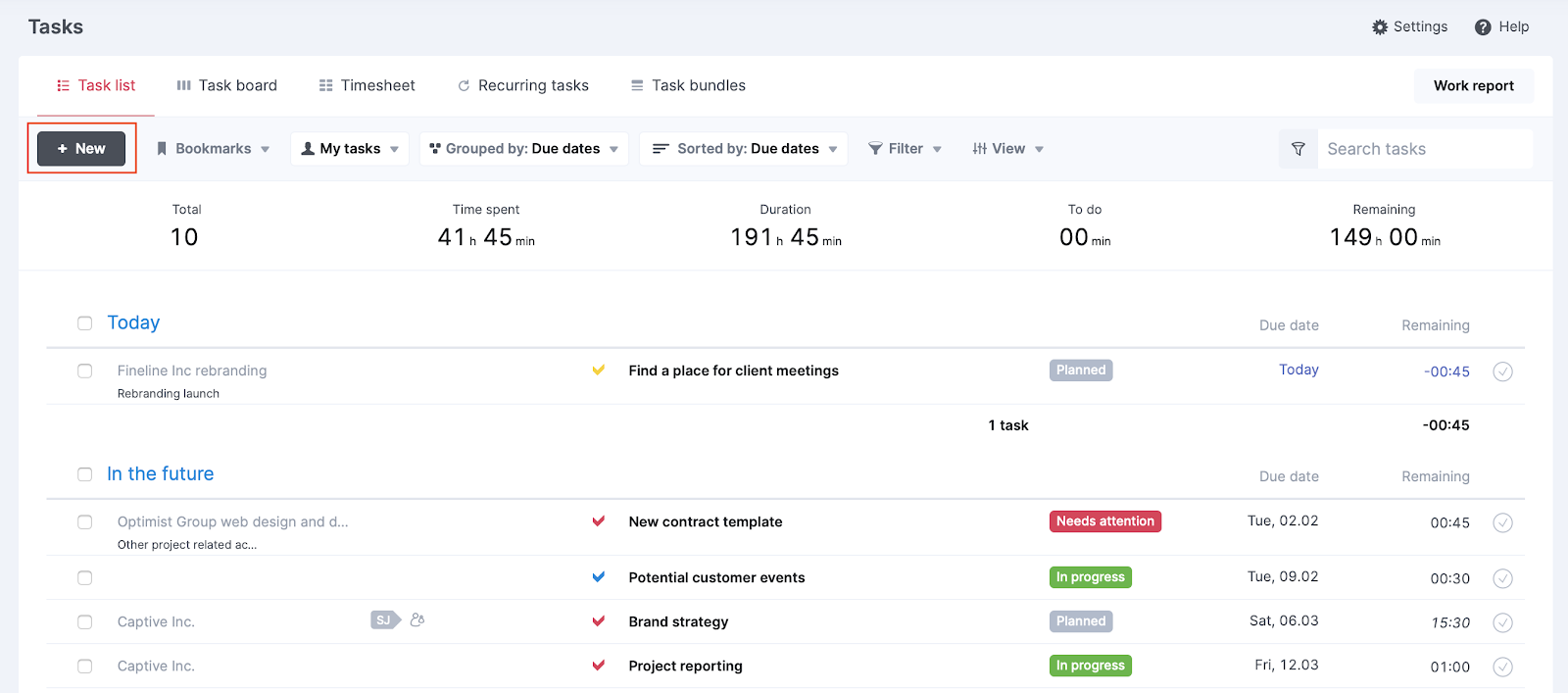
Task: Click Planned status badge on Brand strategy
Action: [1081, 621]
